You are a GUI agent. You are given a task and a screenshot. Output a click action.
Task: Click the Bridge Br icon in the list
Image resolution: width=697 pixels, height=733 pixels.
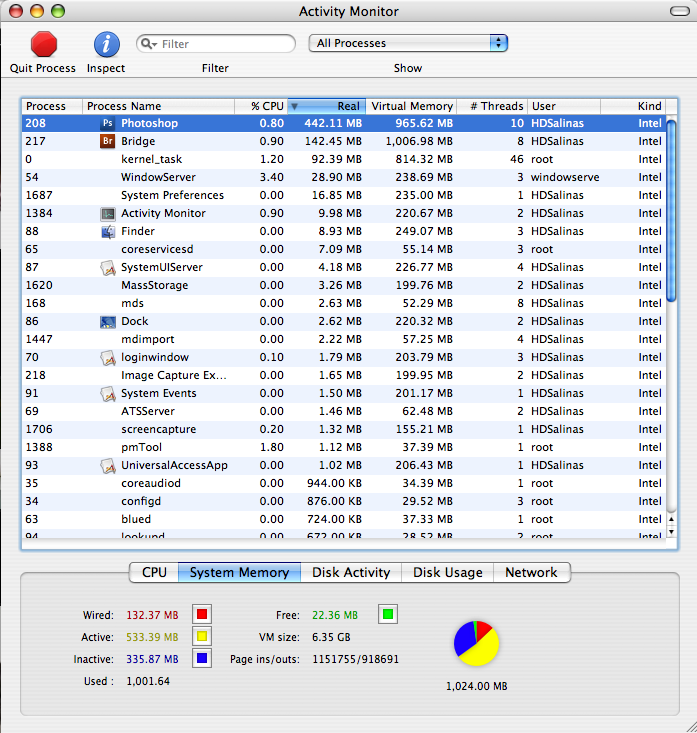(108, 141)
